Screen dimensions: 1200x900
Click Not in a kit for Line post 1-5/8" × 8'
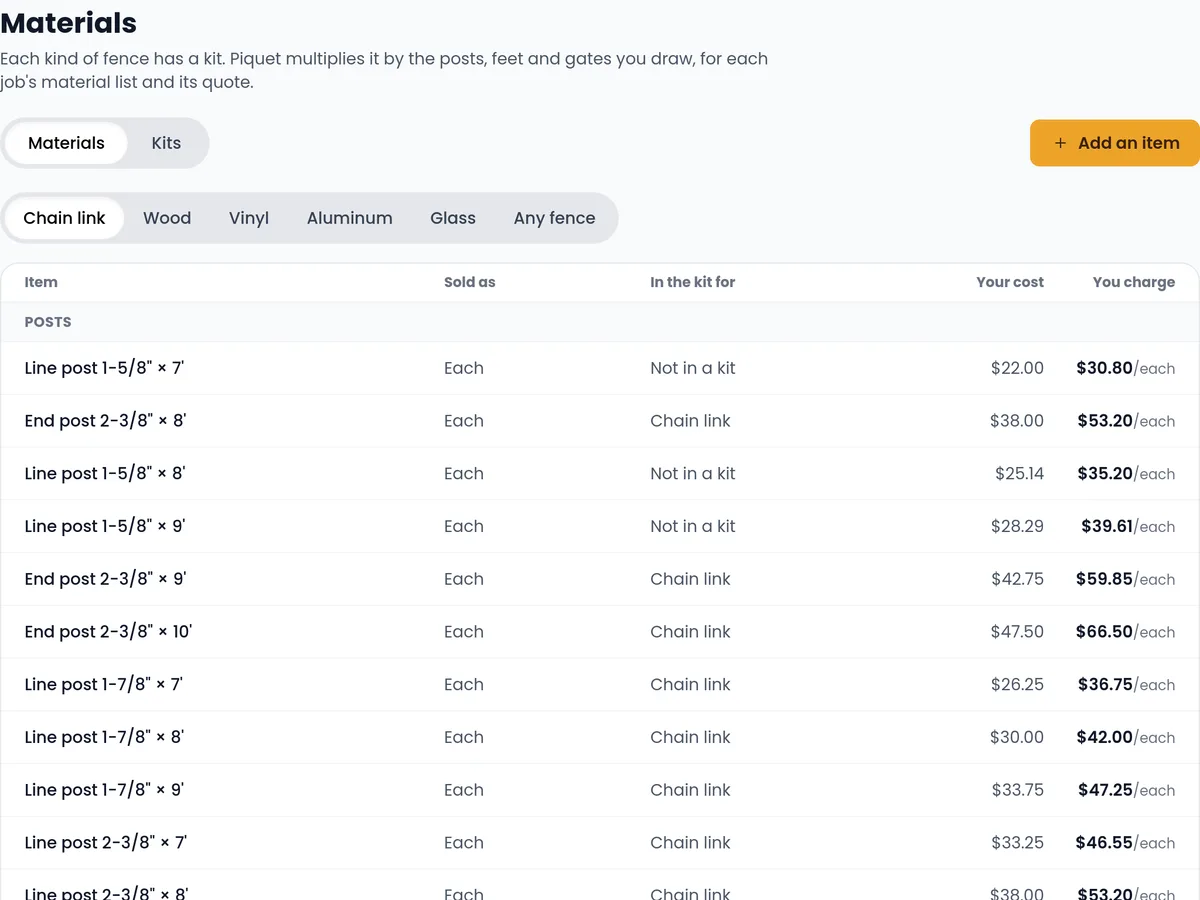692,474
